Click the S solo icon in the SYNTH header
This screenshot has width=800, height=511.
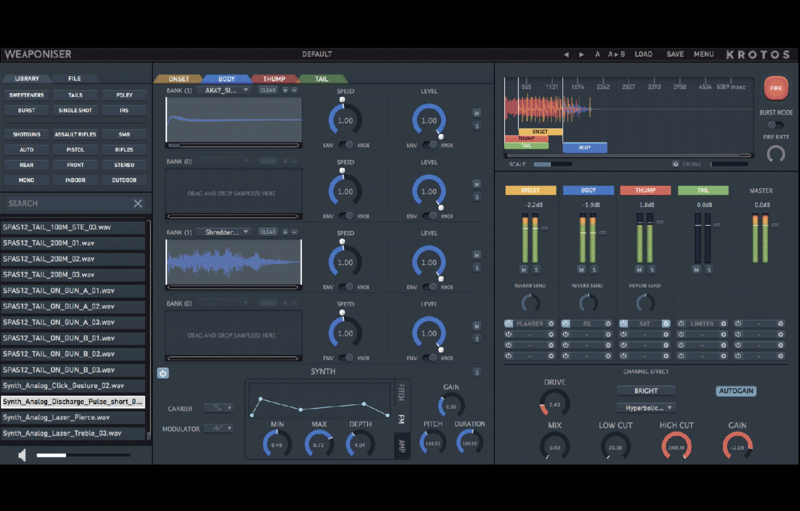pos(477,372)
